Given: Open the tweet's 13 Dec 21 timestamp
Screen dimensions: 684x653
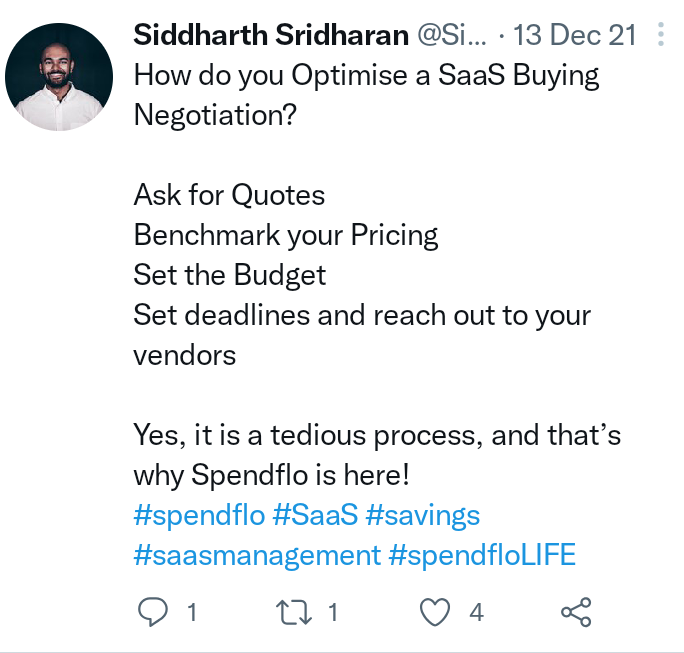Looking at the screenshot, I should [x=575, y=35].
